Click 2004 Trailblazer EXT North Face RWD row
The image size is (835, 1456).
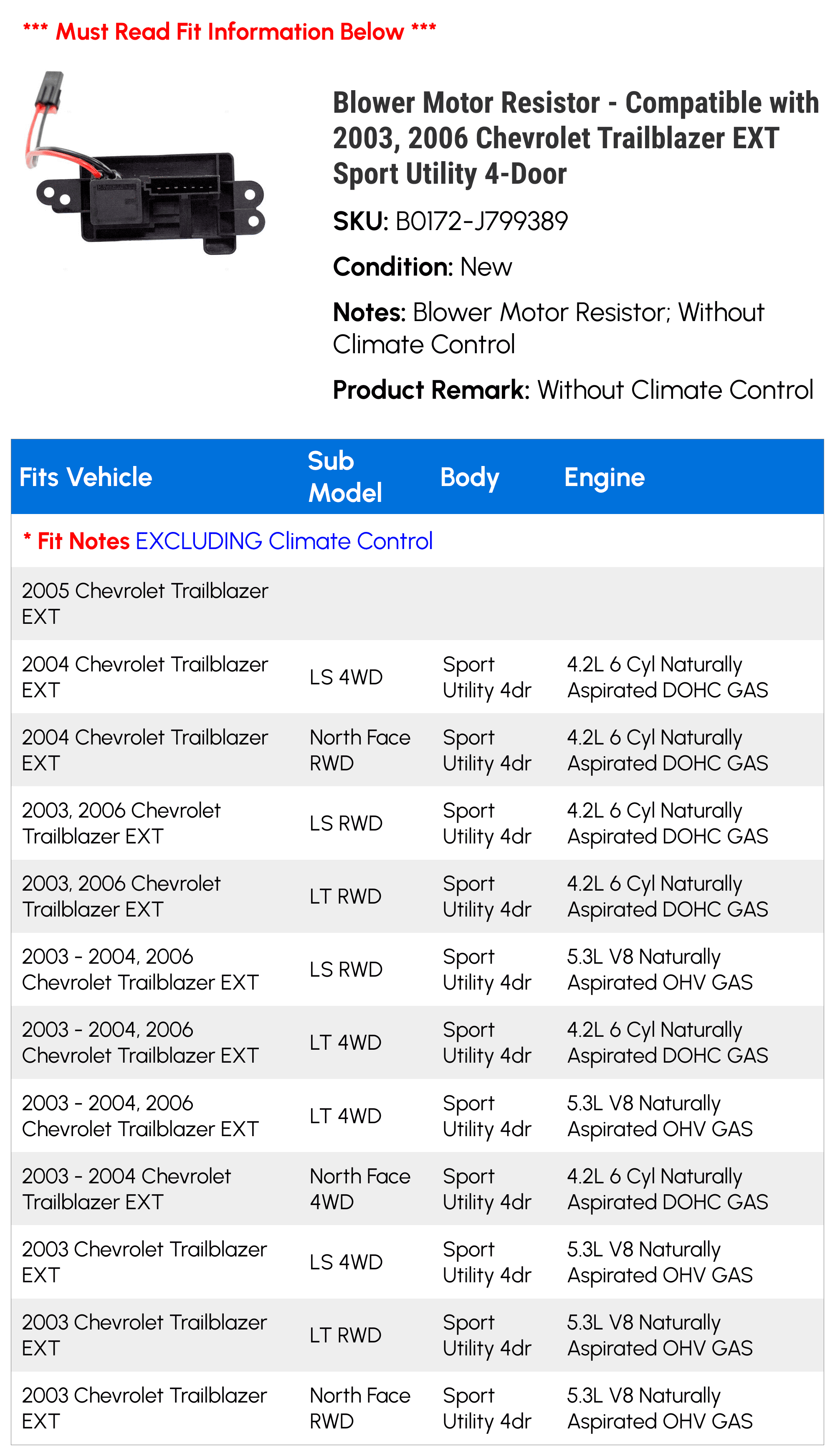[417, 750]
